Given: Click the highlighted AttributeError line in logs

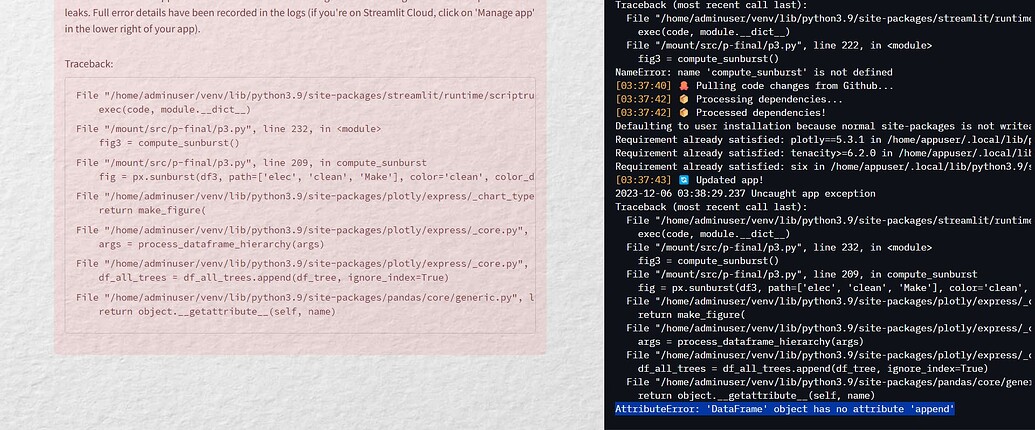Looking at the screenshot, I should click(x=785, y=409).
